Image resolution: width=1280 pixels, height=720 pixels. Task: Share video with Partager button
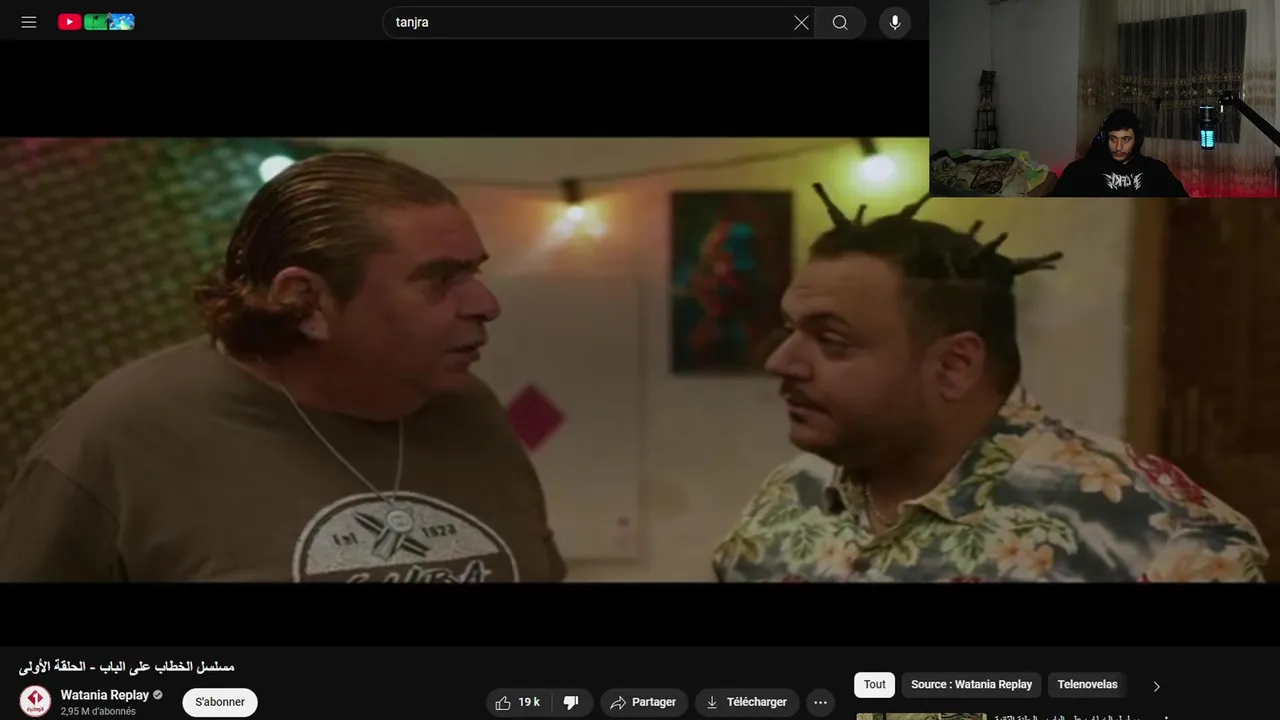[x=643, y=702]
